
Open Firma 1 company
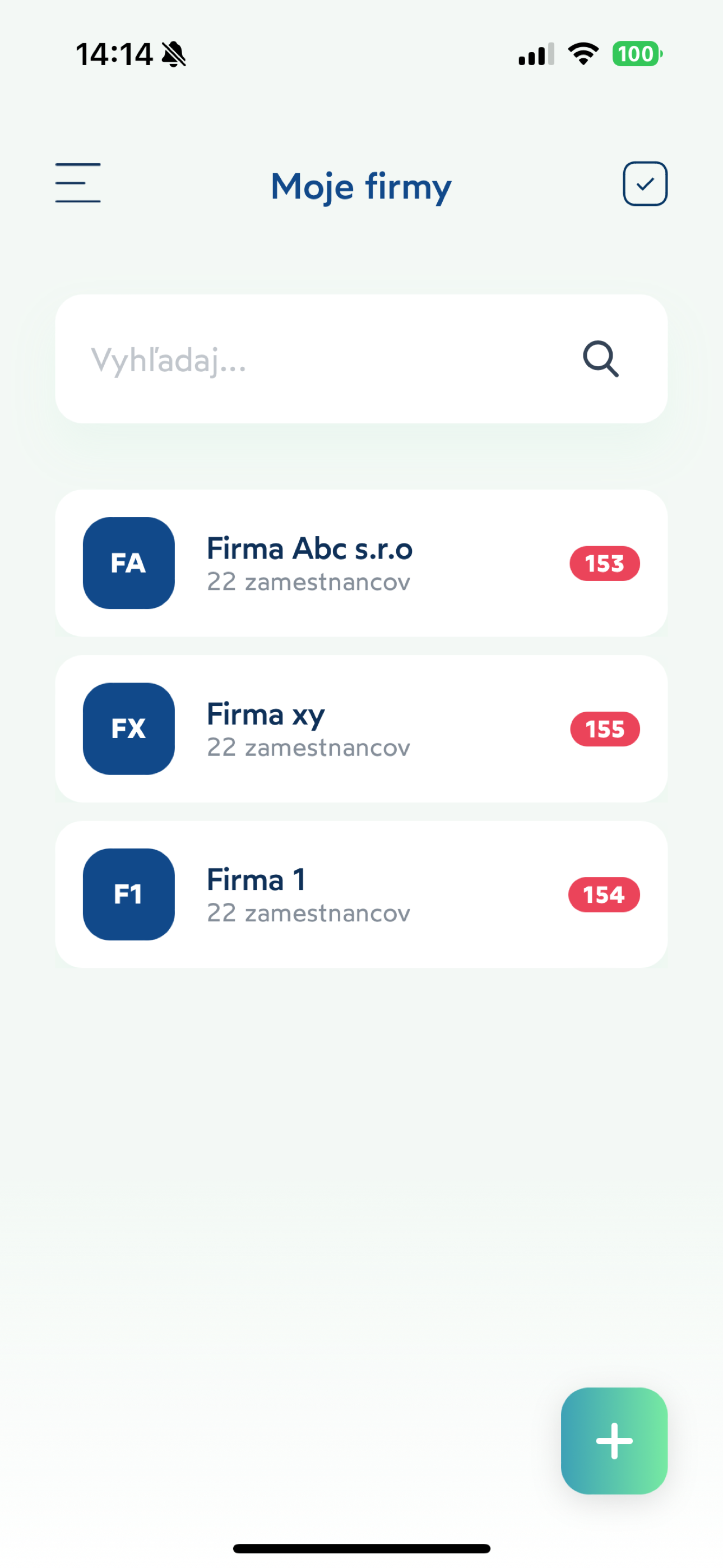pyautogui.click(x=256, y=879)
